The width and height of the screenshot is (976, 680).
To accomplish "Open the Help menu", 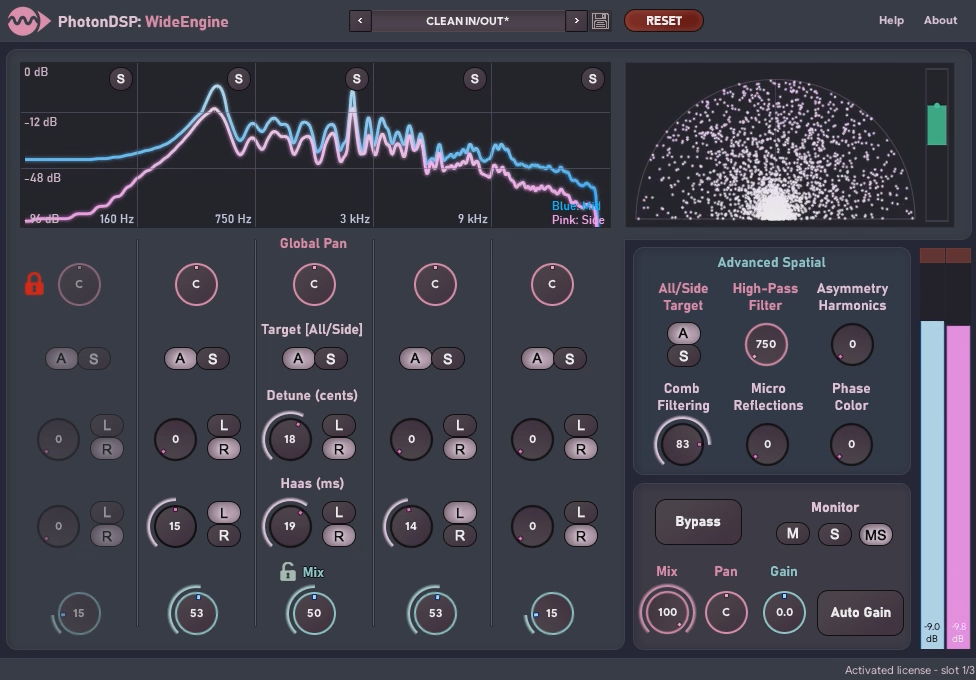I will [x=891, y=21].
